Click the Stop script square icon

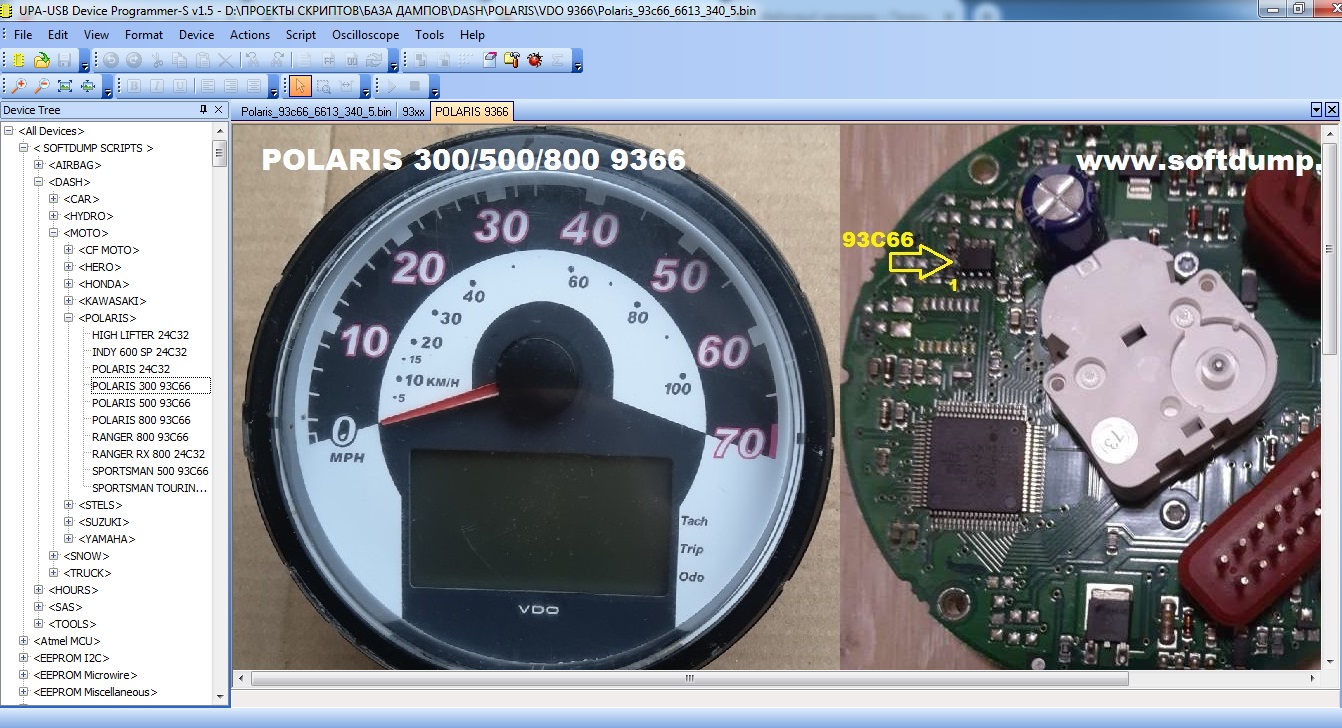coord(415,86)
